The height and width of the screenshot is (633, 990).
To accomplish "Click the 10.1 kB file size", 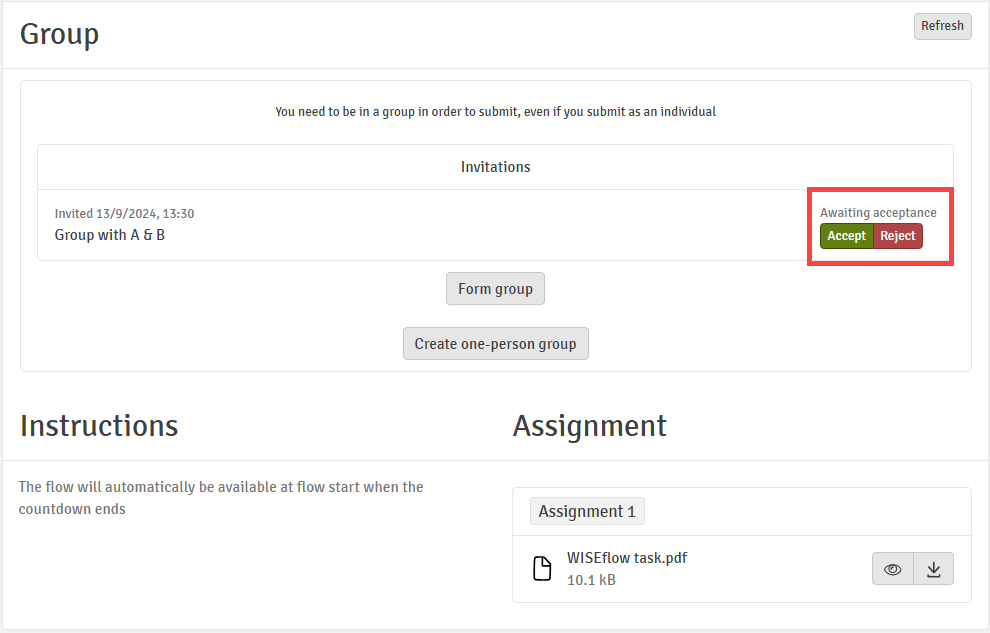I will pos(591,580).
